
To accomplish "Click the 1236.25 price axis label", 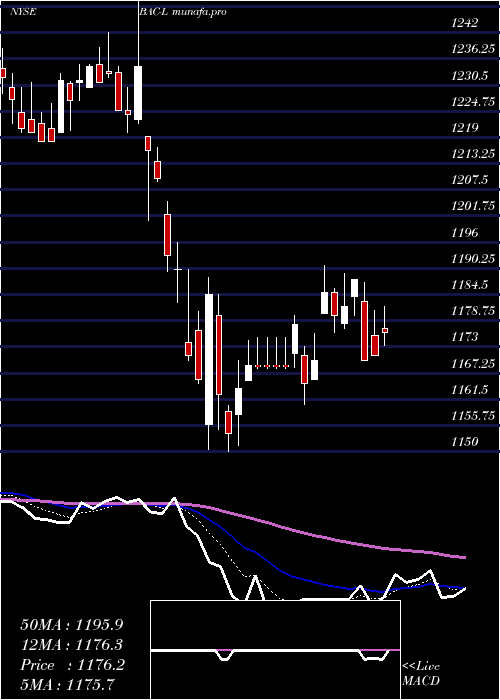I will tap(473, 50).
